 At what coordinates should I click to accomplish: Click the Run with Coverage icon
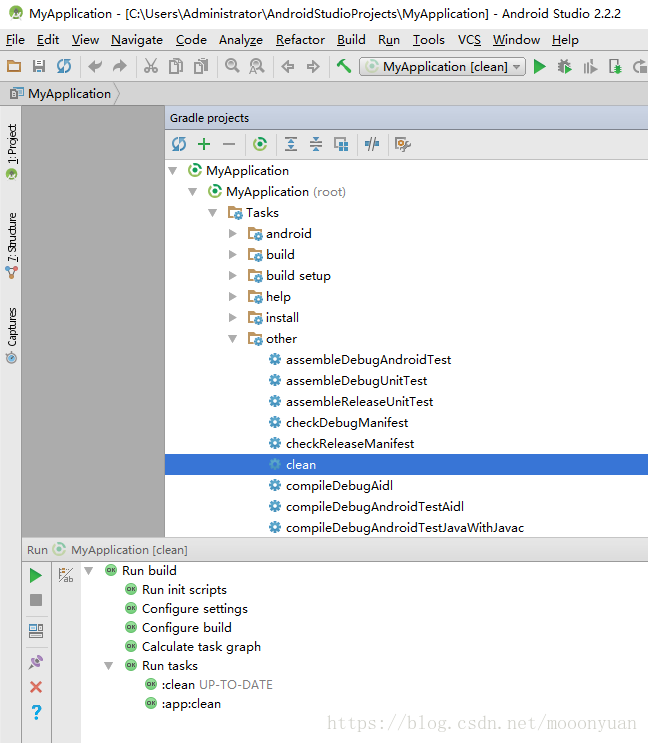[x=590, y=67]
